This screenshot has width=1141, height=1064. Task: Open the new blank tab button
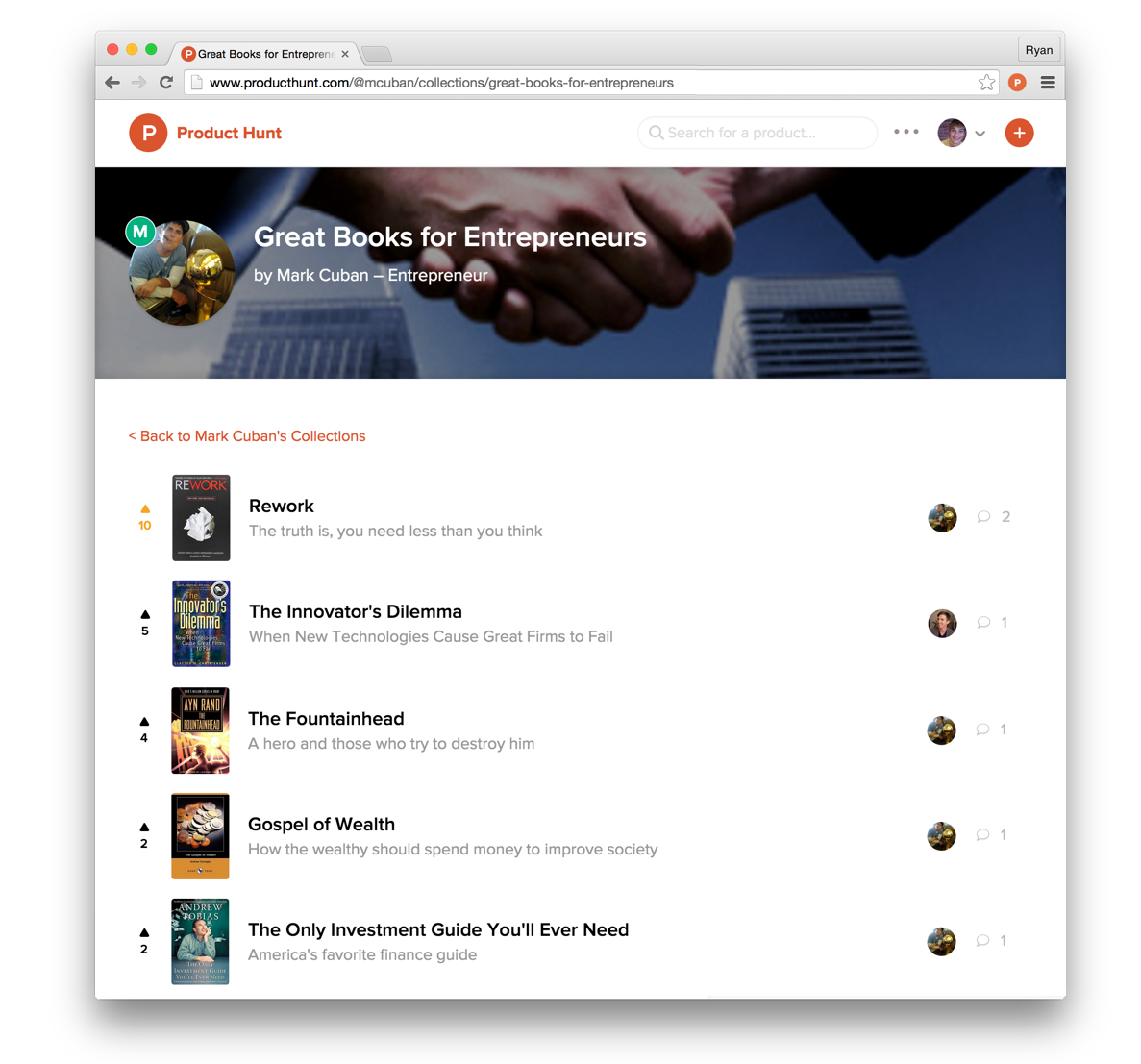(x=376, y=54)
